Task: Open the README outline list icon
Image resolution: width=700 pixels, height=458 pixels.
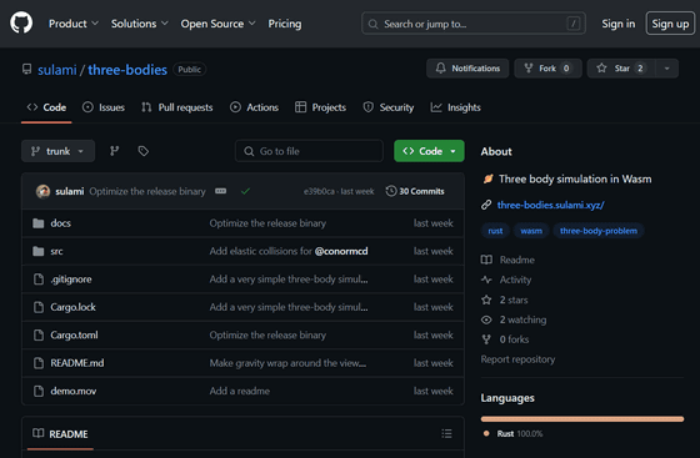Action: tap(446, 433)
